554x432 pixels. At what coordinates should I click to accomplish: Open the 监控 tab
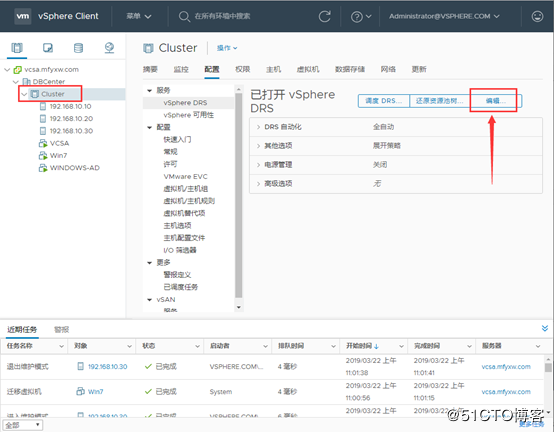181,69
